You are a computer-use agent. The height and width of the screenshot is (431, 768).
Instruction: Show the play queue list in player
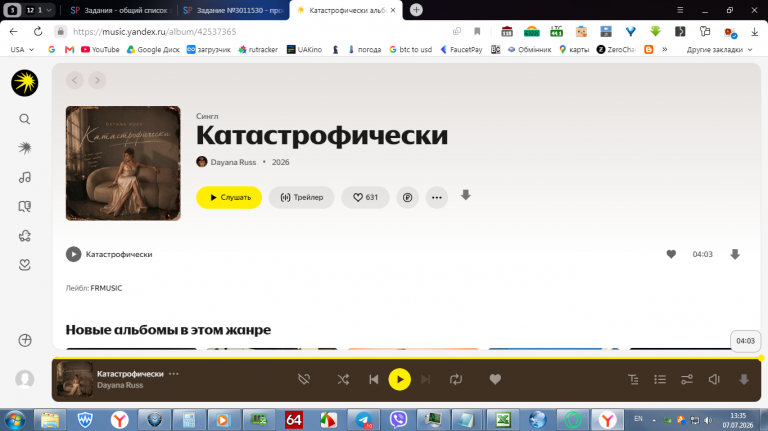pyautogui.click(x=660, y=380)
